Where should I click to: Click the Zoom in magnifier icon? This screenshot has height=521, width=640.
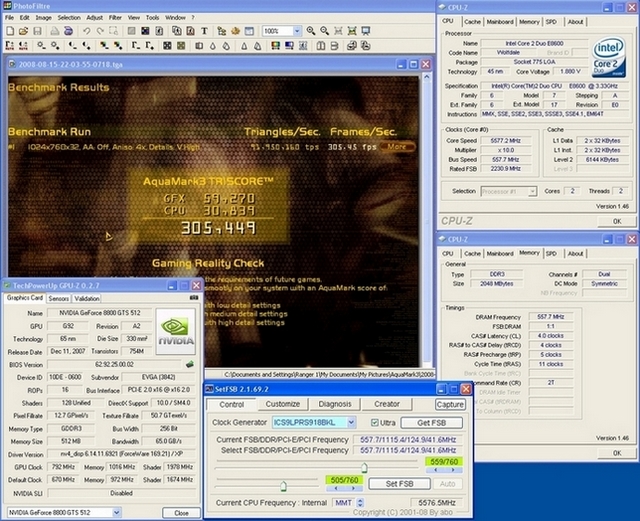tap(311, 31)
